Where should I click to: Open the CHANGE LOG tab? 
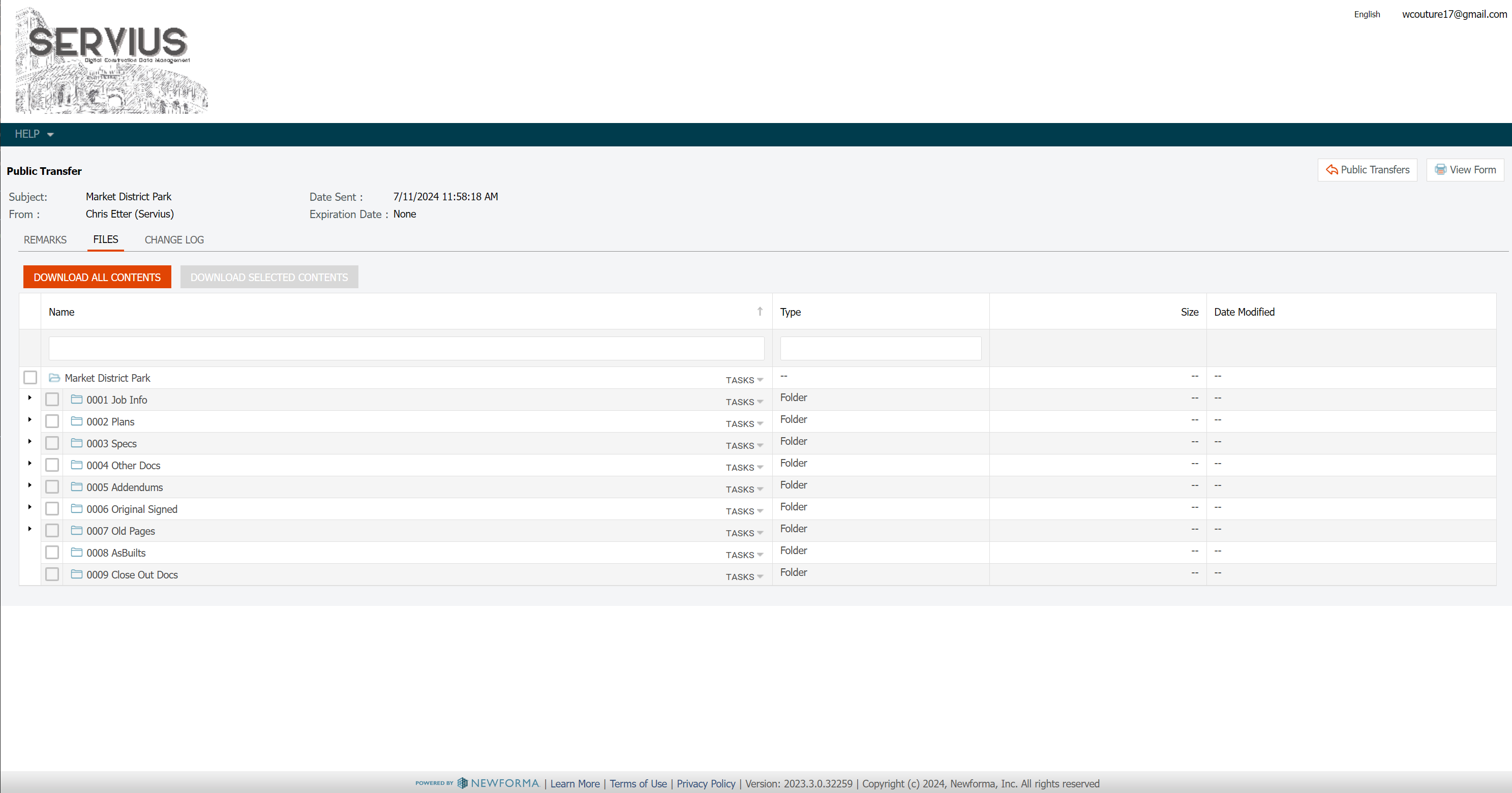174,239
